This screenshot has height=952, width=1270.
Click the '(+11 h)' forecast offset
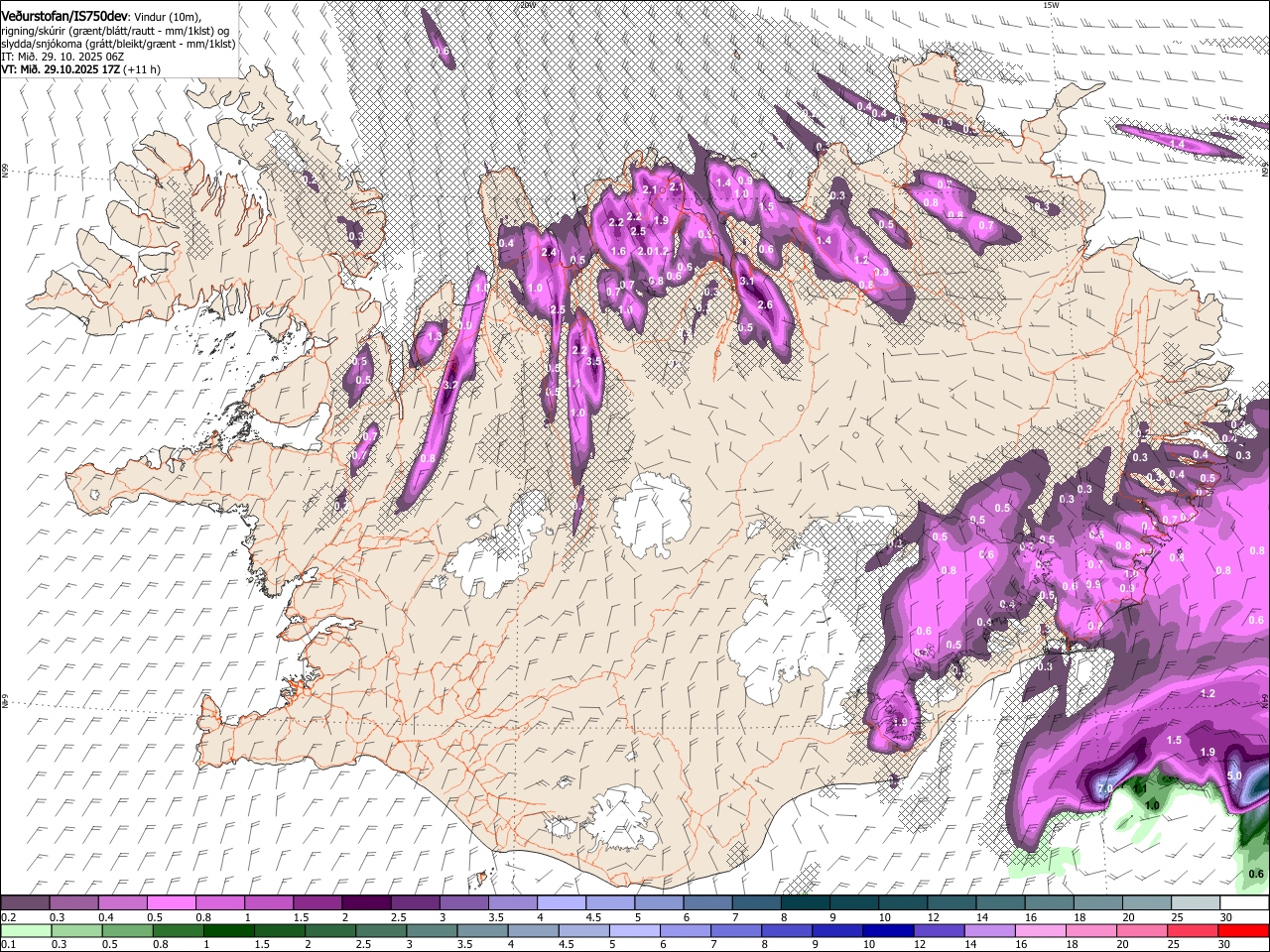coord(141,69)
